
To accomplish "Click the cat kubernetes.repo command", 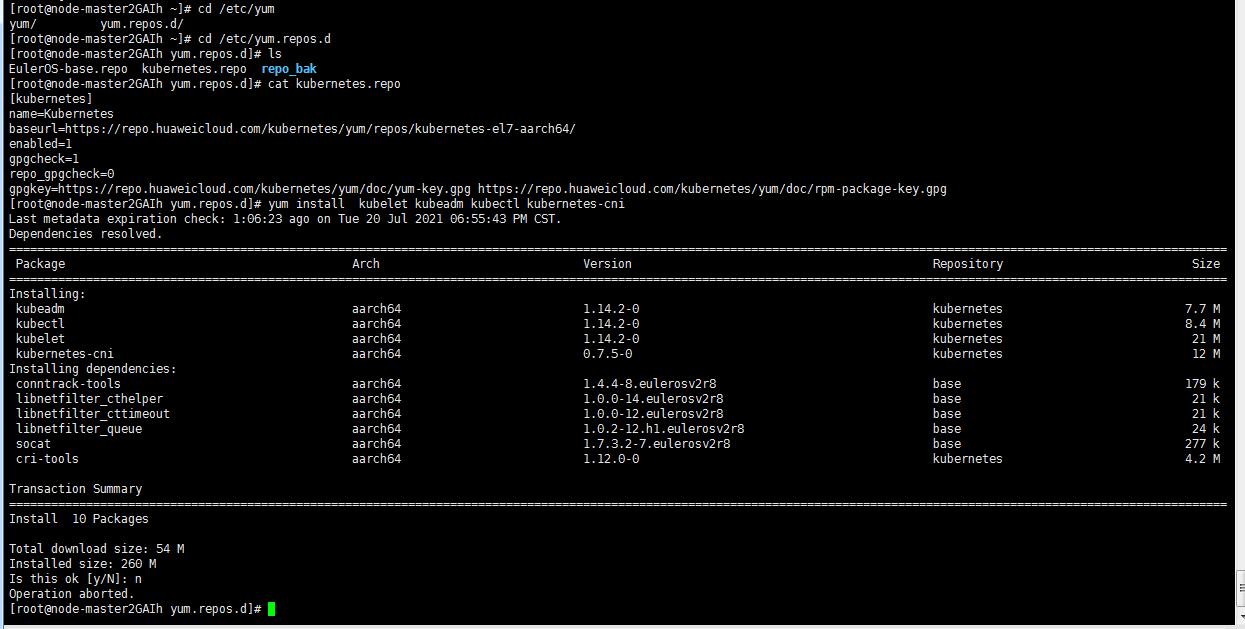I will click(334, 84).
